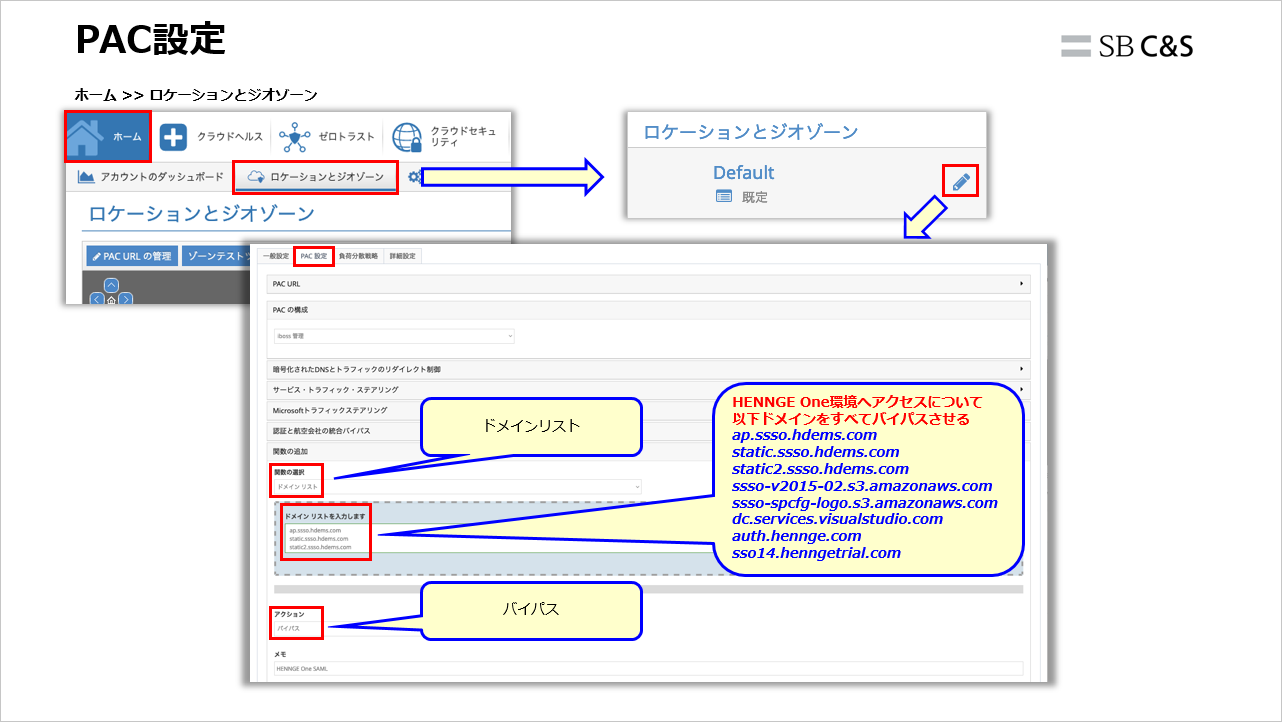The width and height of the screenshot is (1282, 722).
Task: Switch to the 負荷分散戦略 tab
Action: pyautogui.click(x=358, y=256)
